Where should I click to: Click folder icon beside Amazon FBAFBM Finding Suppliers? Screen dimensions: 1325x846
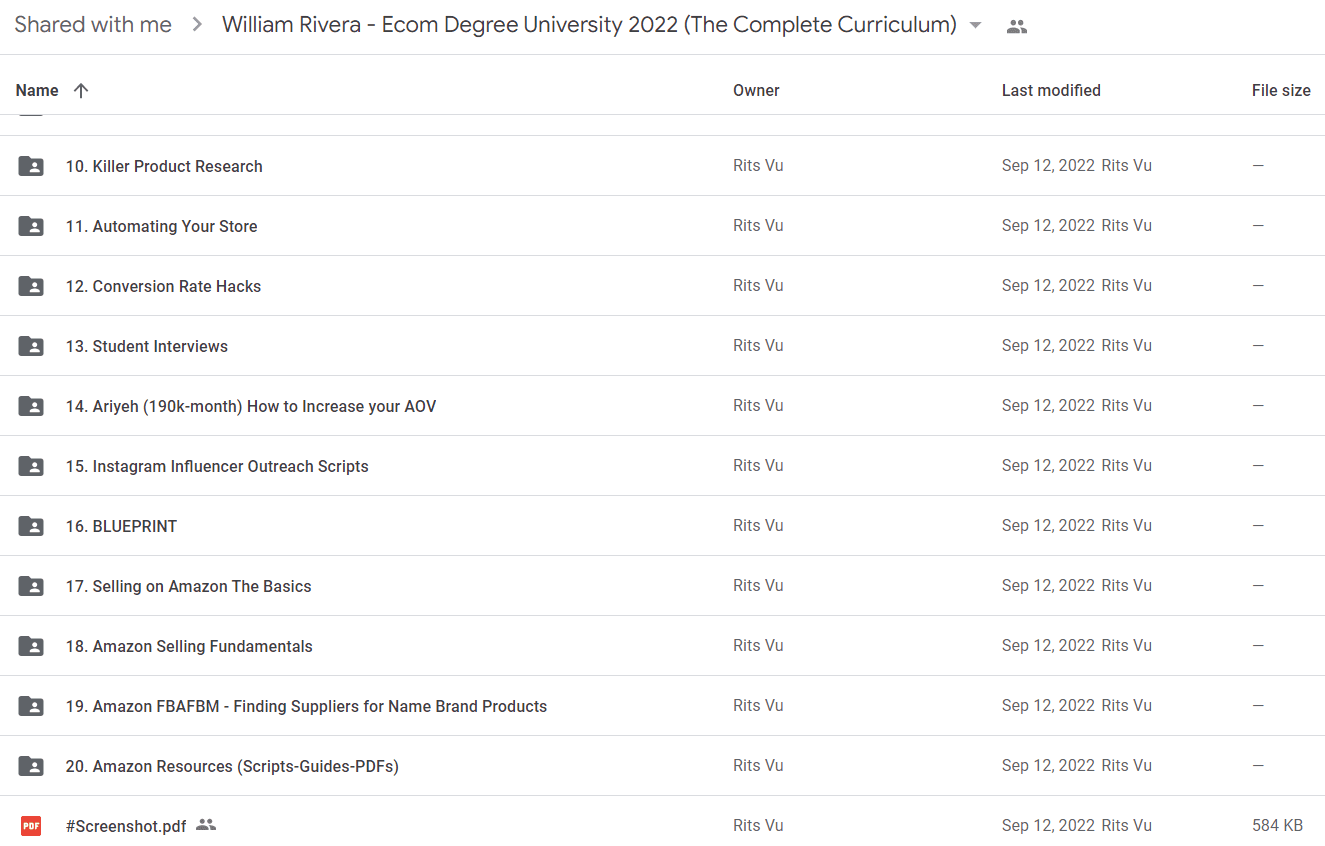coord(31,706)
